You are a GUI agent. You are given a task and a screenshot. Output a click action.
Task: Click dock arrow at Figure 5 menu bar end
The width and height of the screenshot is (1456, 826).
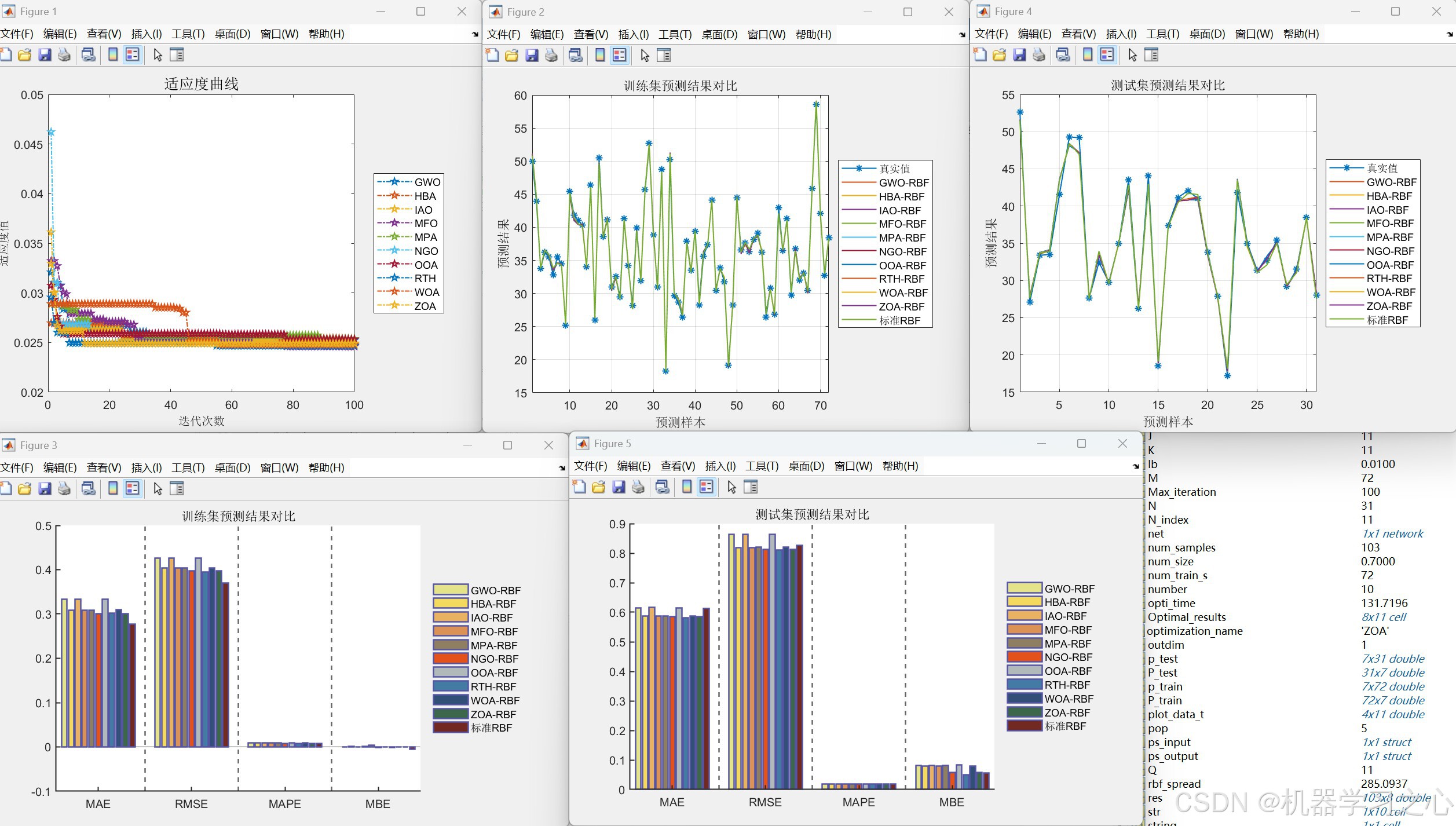tap(1136, 466)
